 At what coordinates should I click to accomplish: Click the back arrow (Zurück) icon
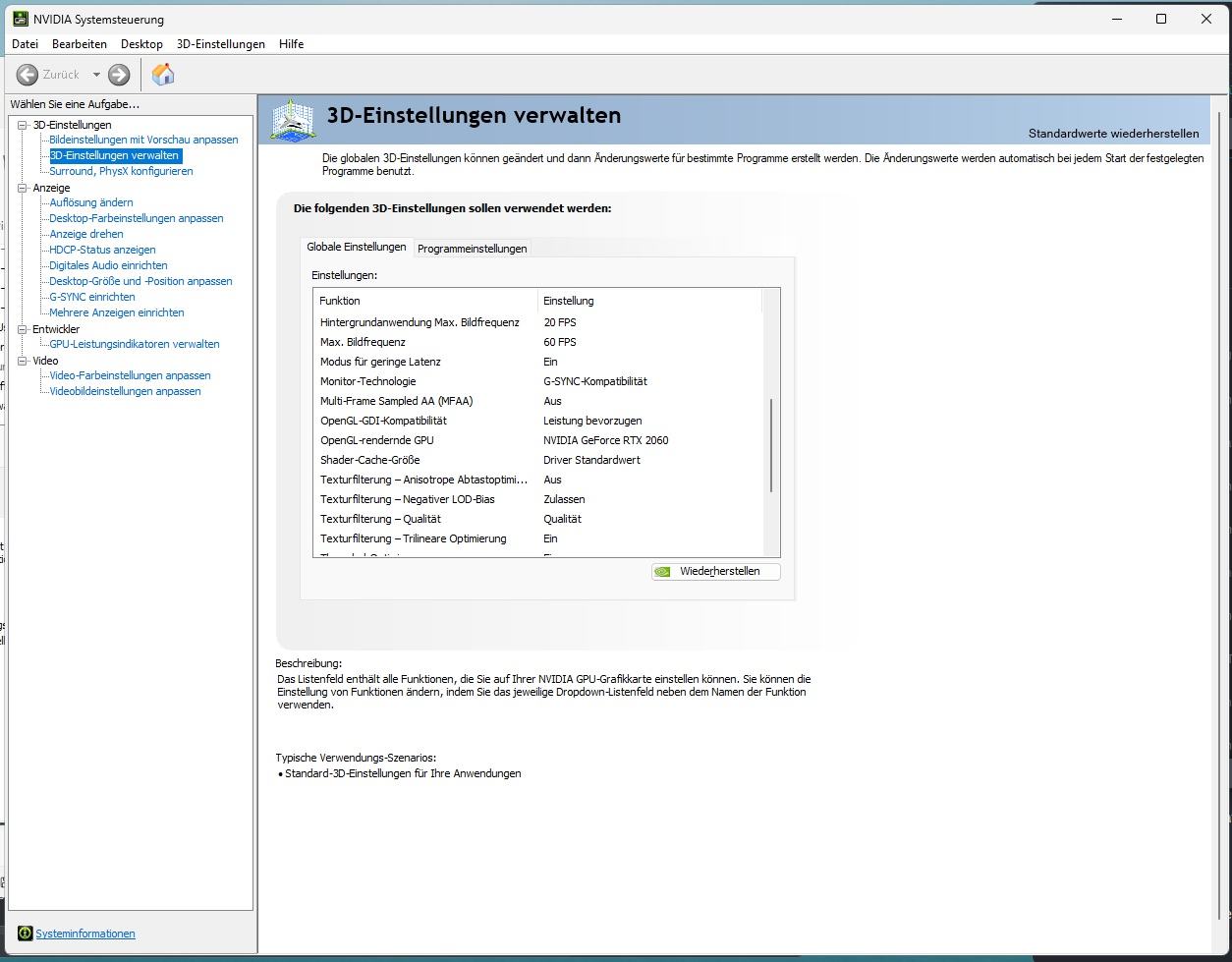[28, 75]
